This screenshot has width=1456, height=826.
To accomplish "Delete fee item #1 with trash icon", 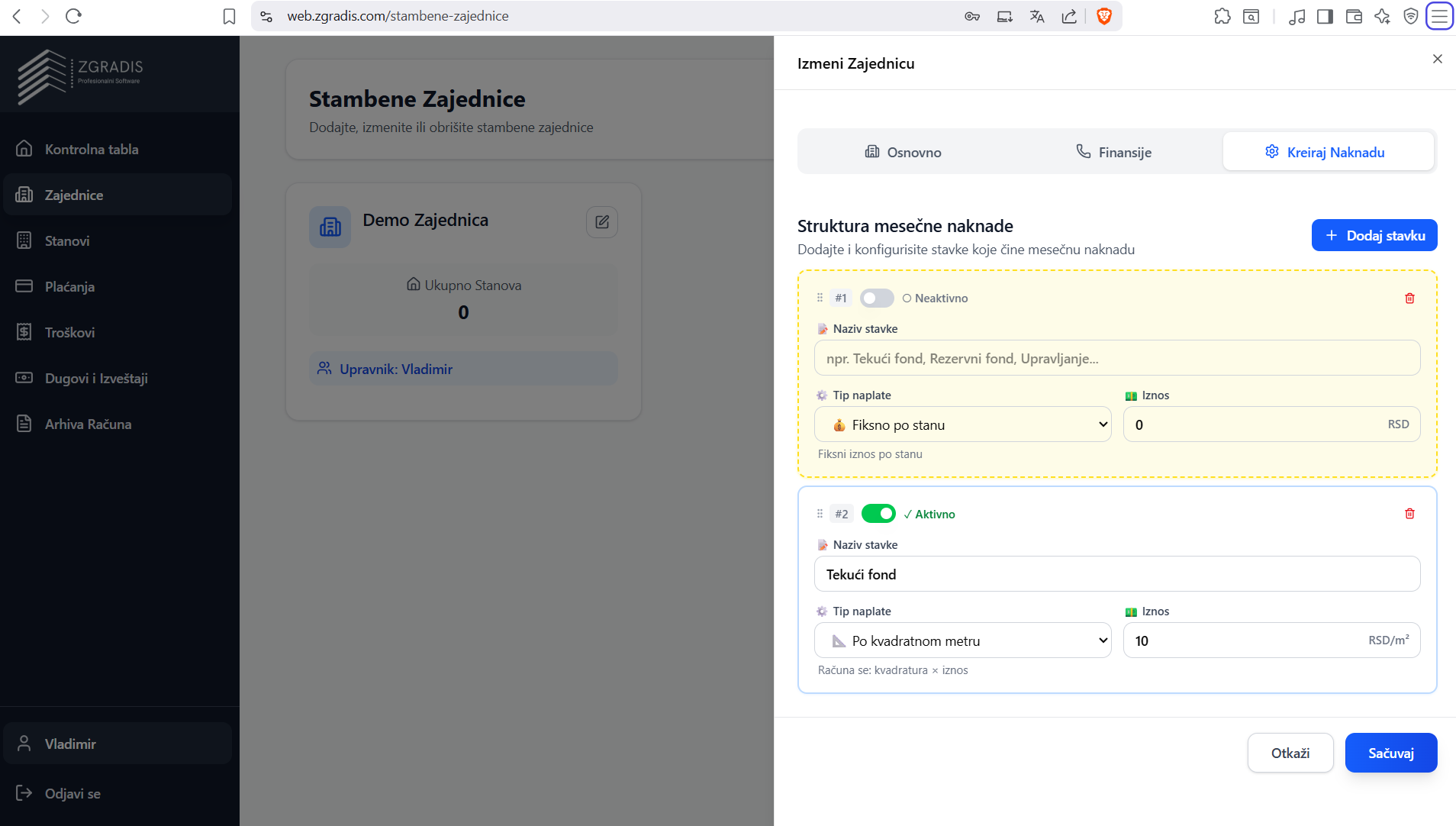I will (x=1409, y=298).
